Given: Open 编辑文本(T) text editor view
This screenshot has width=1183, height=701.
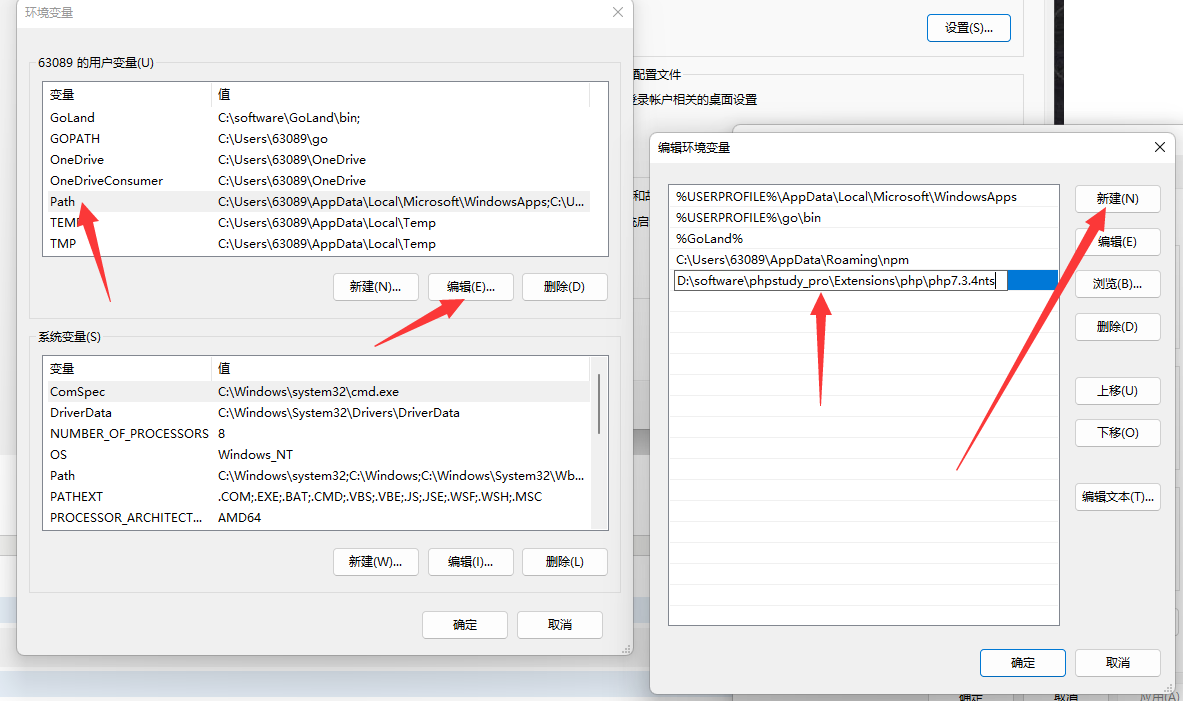Looking at the screenshot, I should click(1117, 496).
